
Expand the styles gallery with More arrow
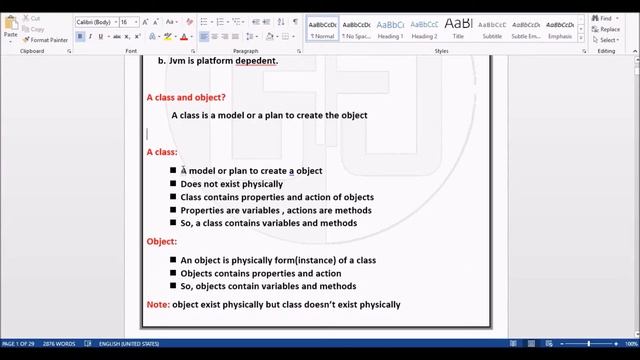click(581, 39)
